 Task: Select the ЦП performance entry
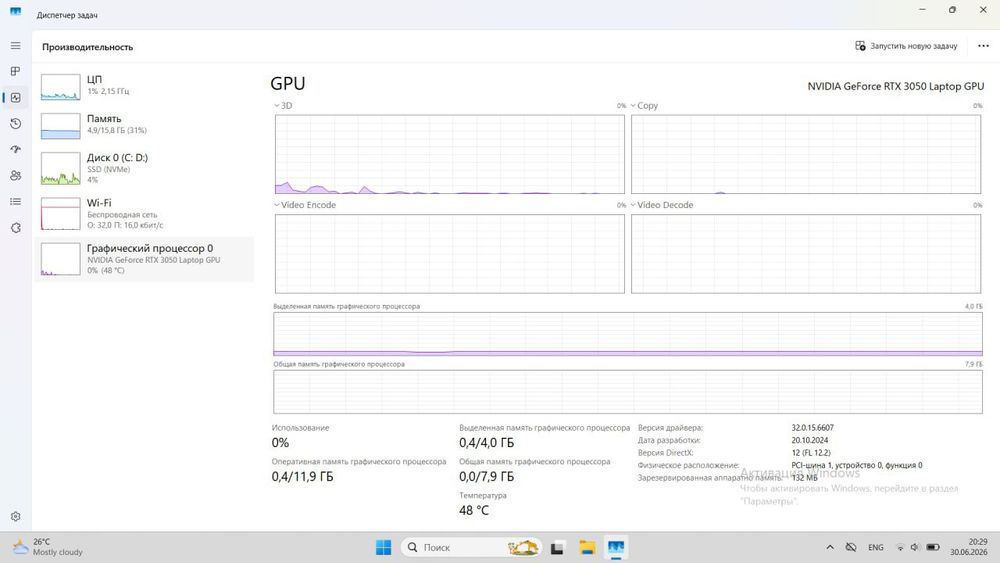pyautogui.click(x=143, y=87)
